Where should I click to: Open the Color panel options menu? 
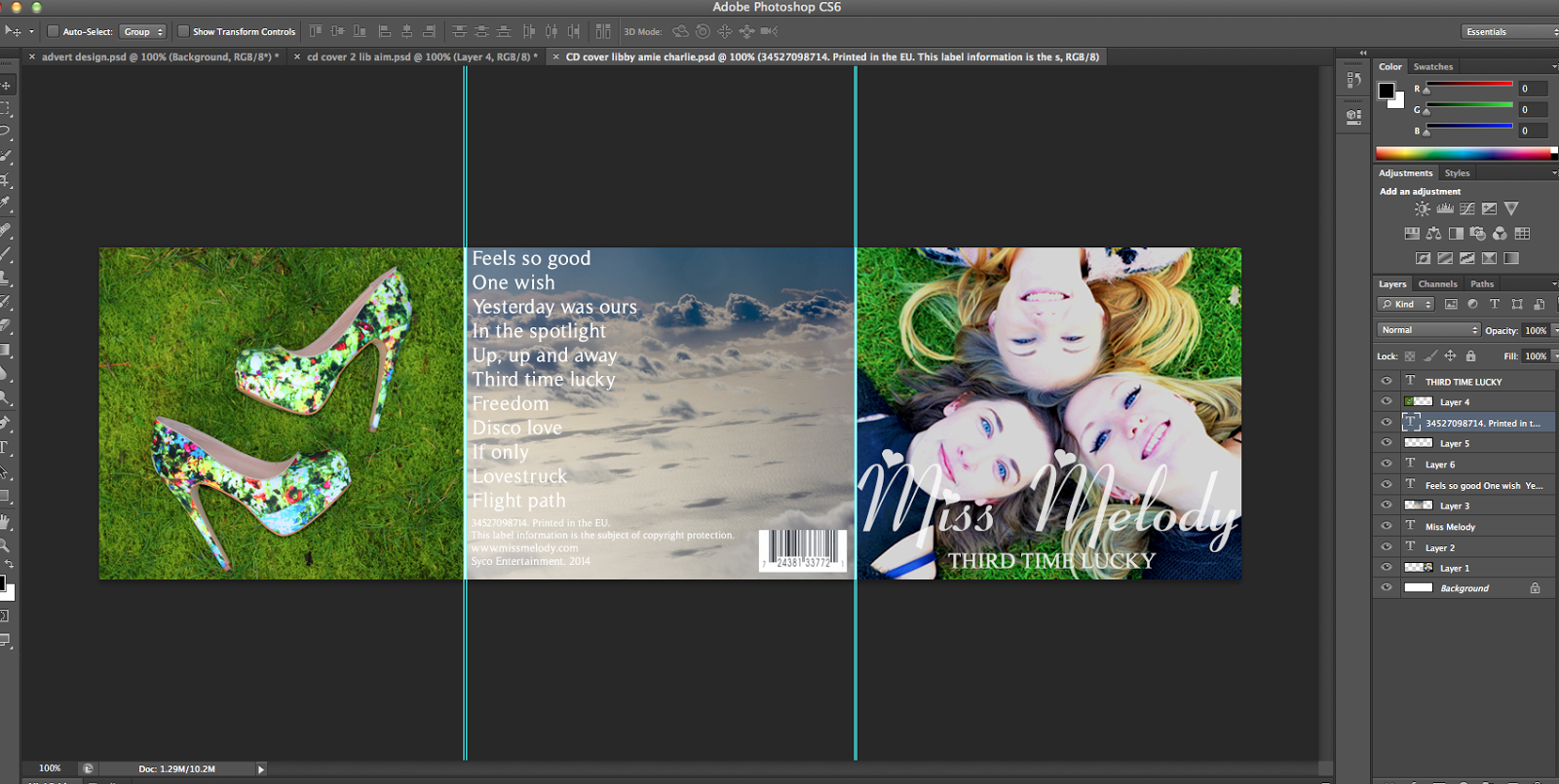[1555, 66]
